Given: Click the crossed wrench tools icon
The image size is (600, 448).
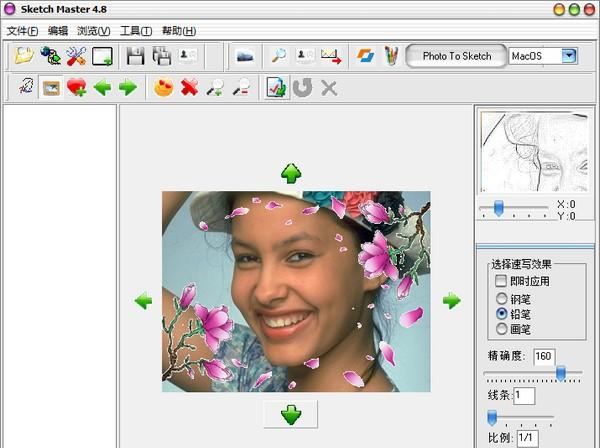Looking at the screenshot, I should click(x=76, y=56).
